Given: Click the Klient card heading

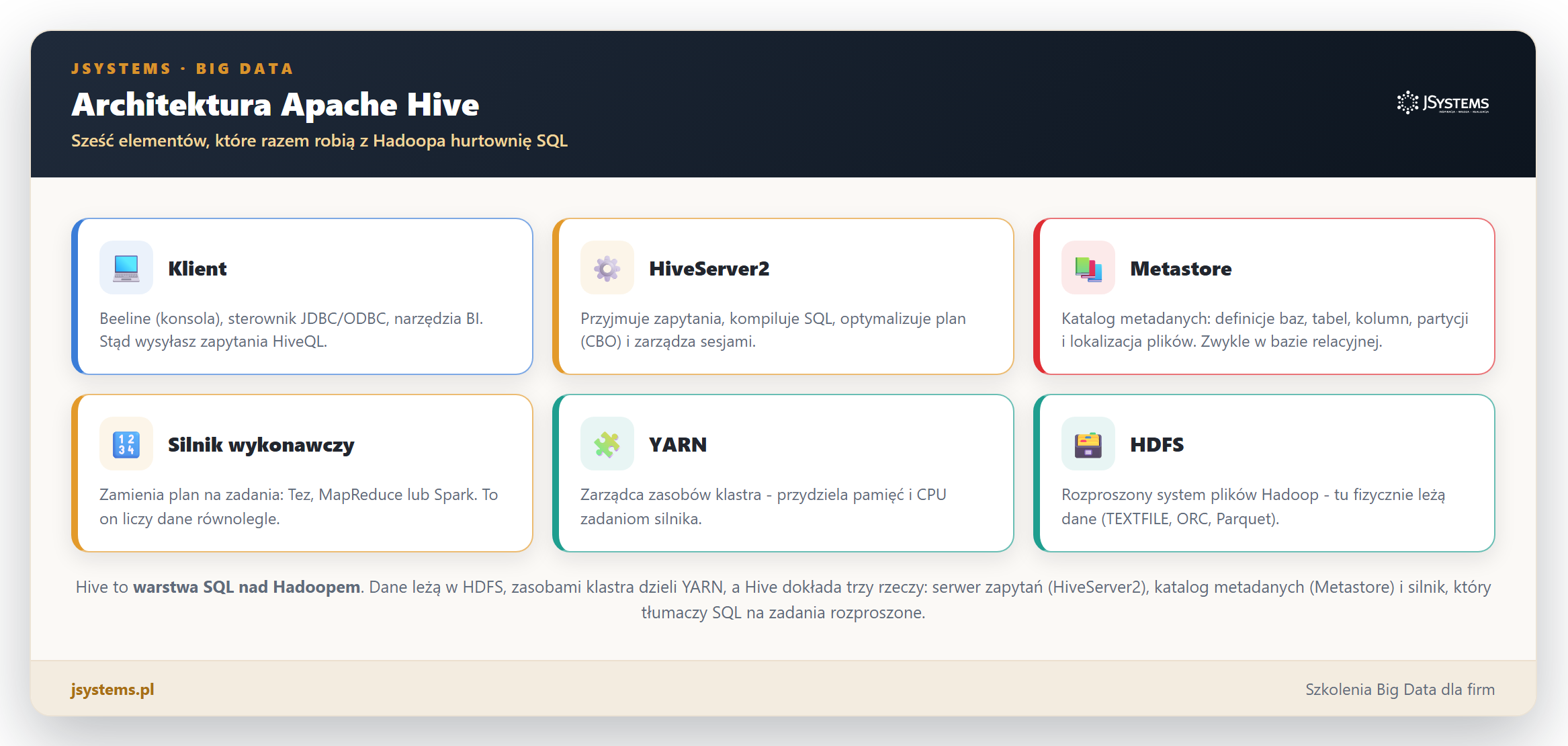Looking at the screenshot, I should tap(198, 268).
